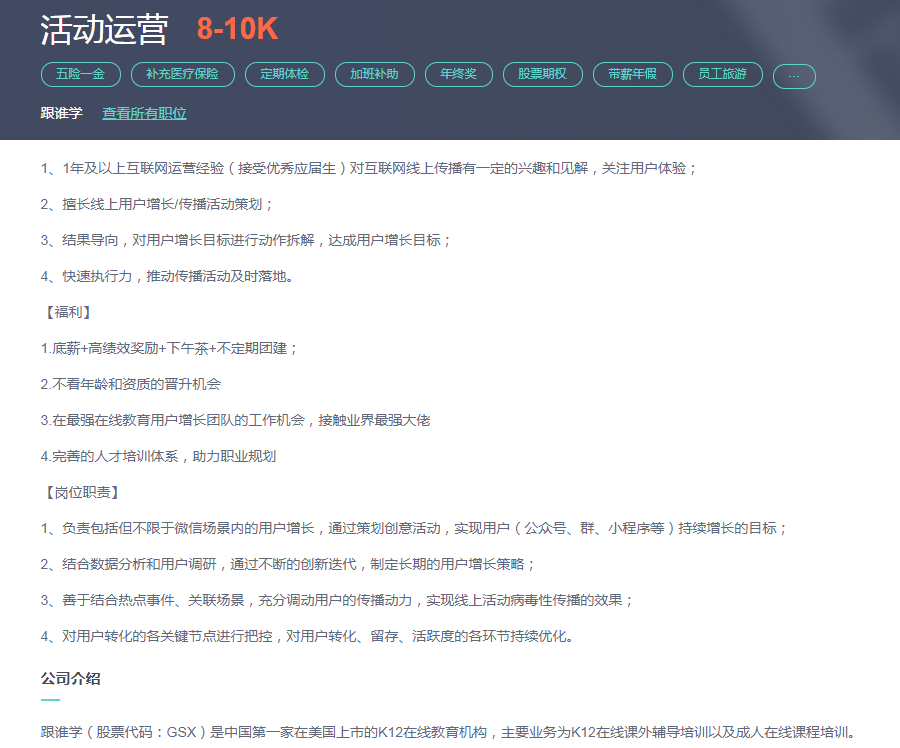This screenshot has height=748, width=900.
Task: Select the 员工旅游 benefit tag
Action: 723,74
